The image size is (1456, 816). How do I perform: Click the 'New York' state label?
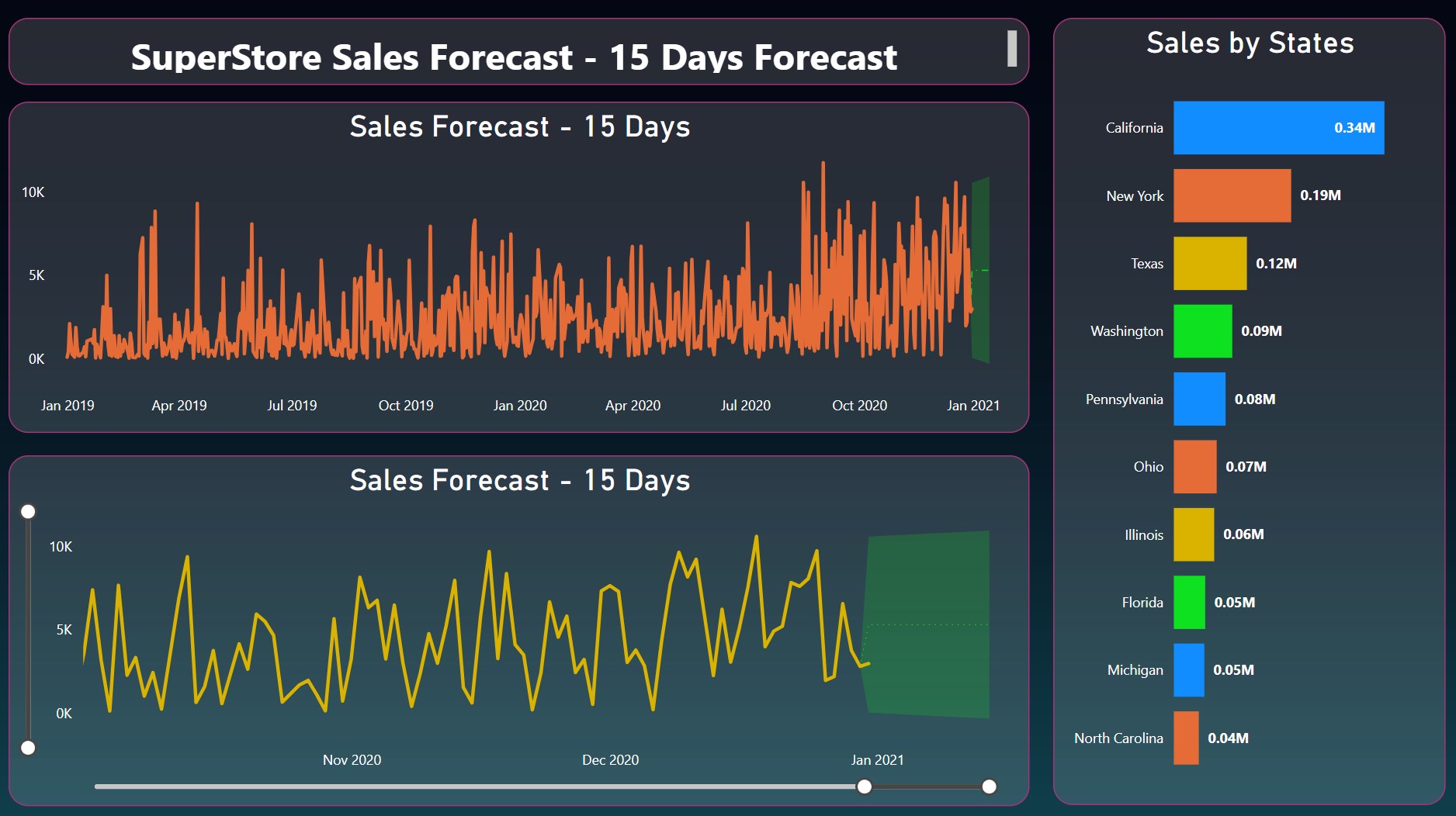[x=1135, y=196]
